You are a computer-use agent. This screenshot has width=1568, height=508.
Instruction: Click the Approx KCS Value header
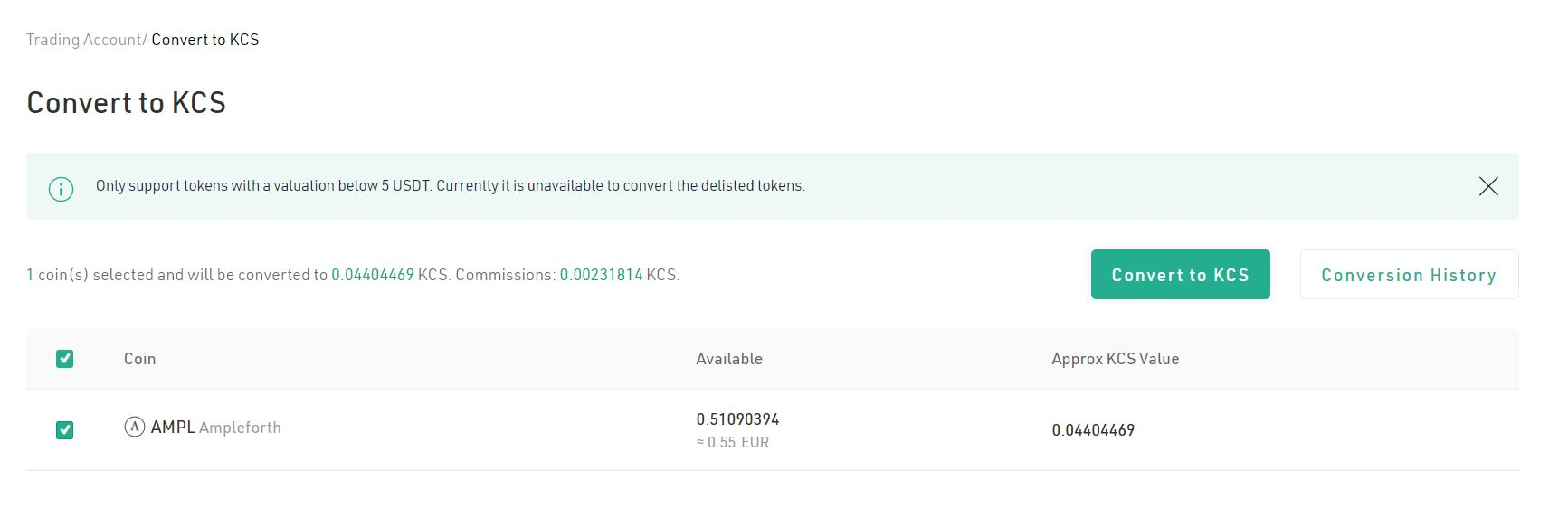[x=1115, y=359]
